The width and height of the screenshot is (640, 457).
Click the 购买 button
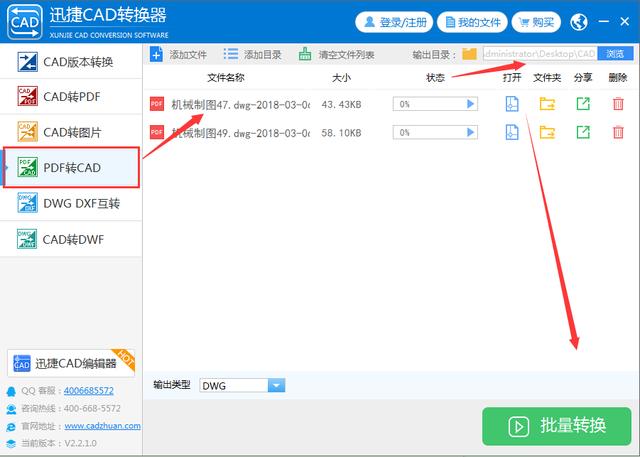(536, 22)
